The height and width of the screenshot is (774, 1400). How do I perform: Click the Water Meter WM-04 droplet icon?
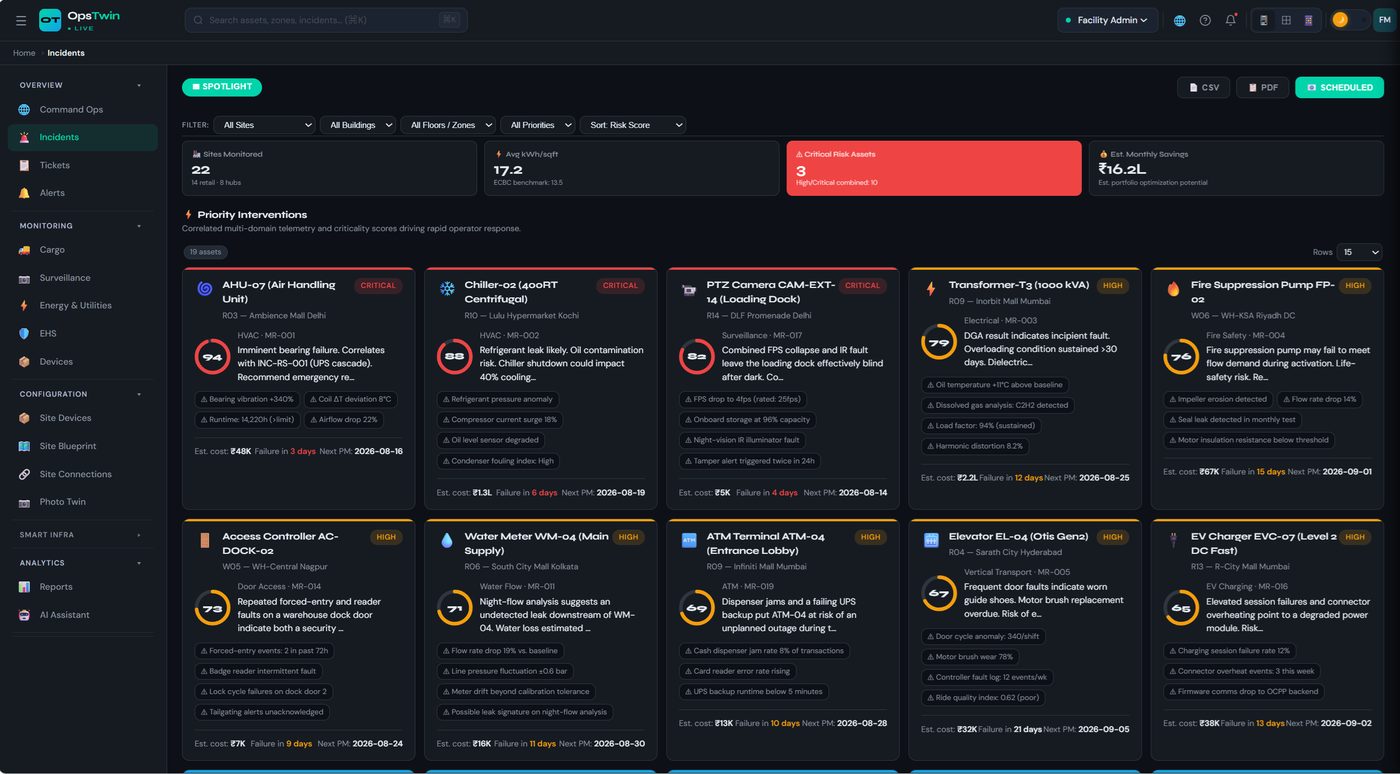click(x=447, y=540)
